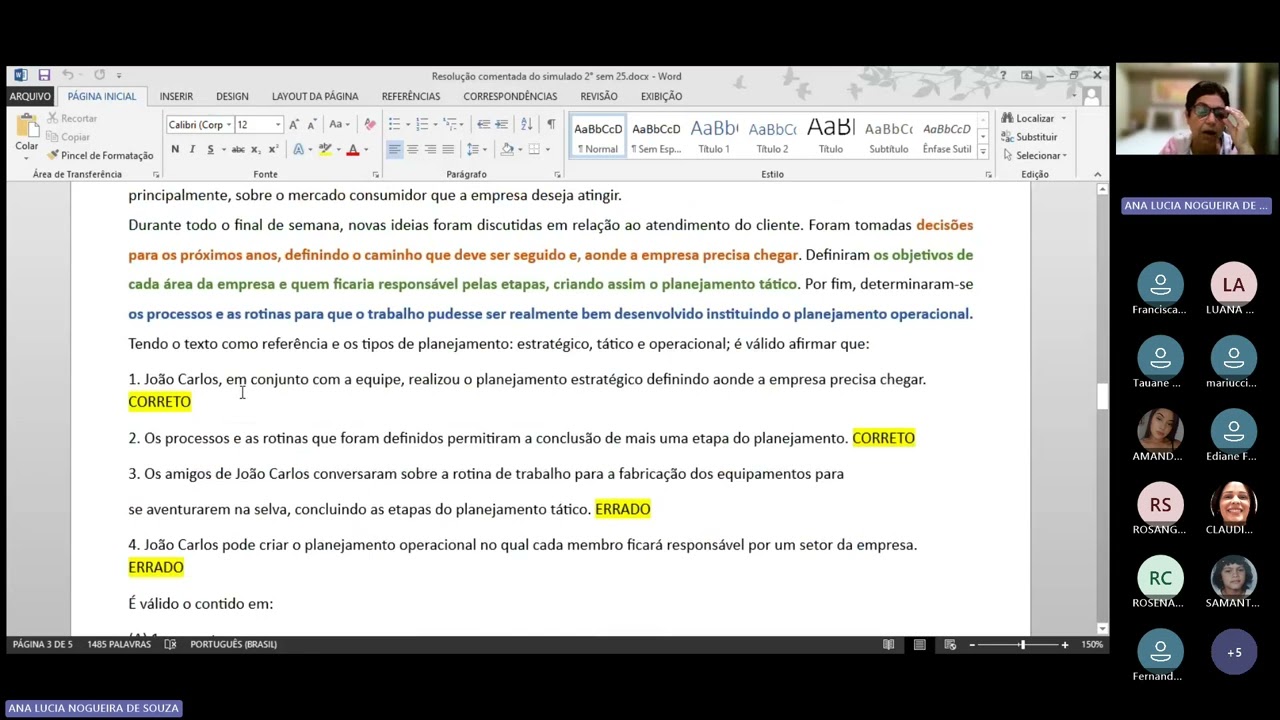This screenshot has width=1280, height=720.
Task: Click PORTUGUÊS (BRASIL) language in status bar
Action: point(233,645)
